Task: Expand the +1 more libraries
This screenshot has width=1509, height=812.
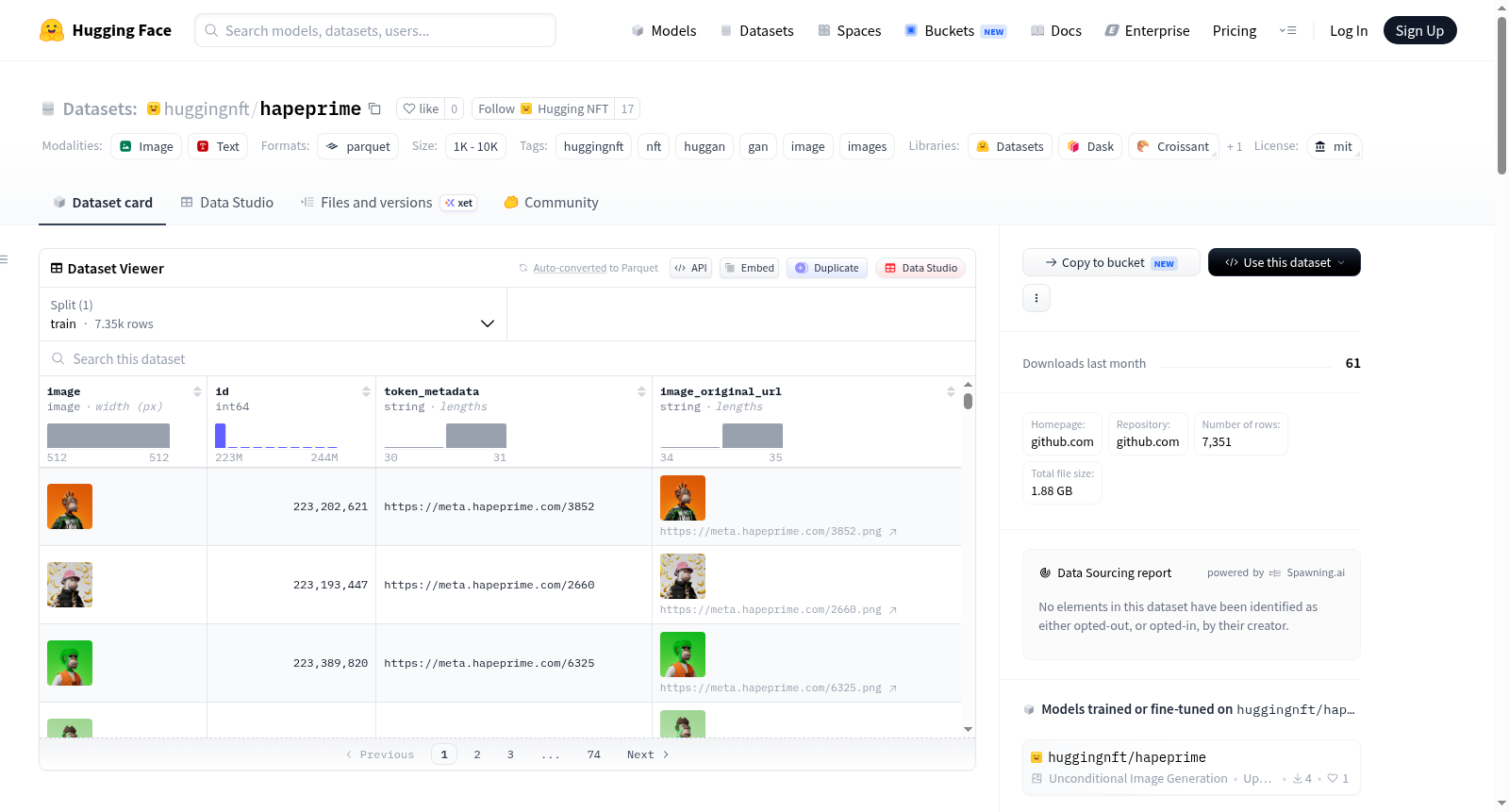Action: click(1235, 146)
